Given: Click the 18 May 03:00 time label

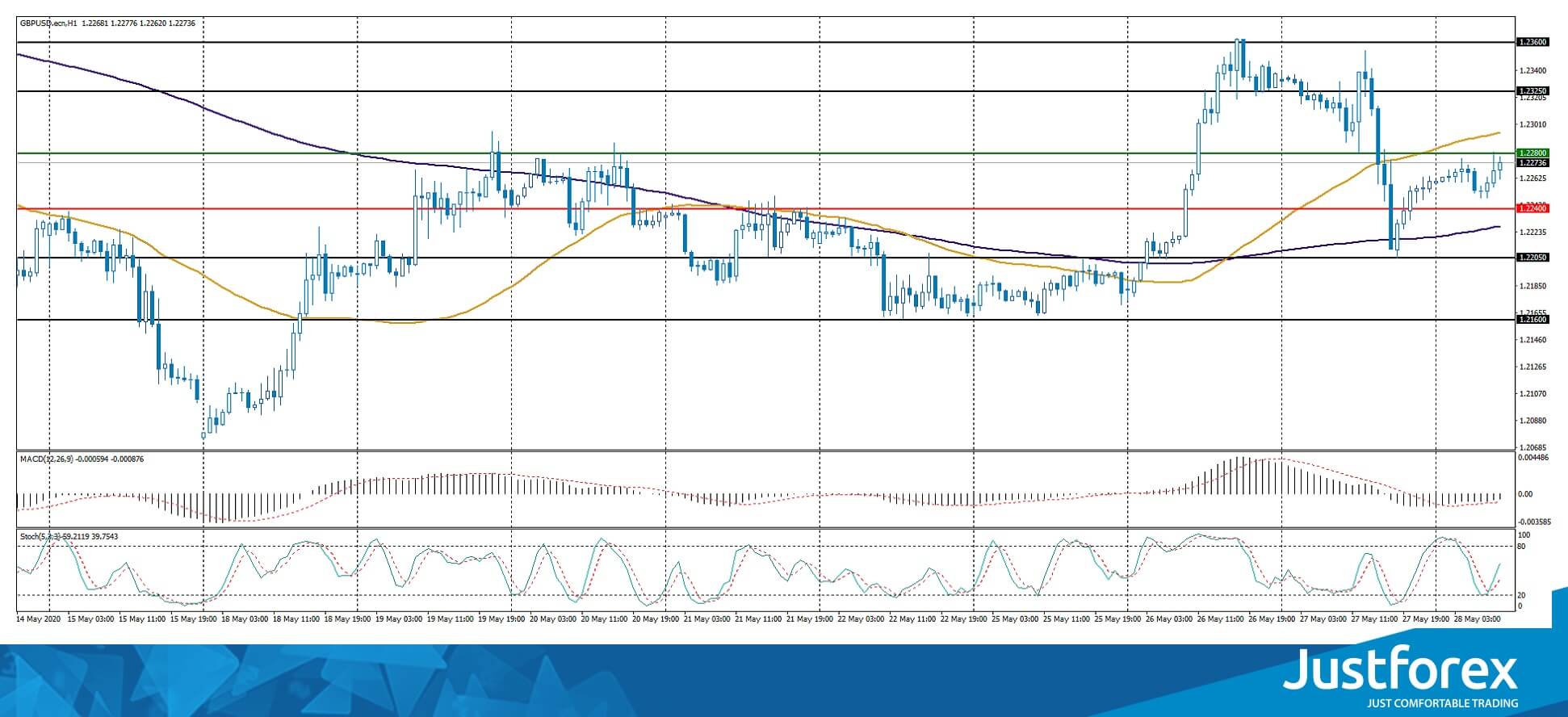Looking at the screenshot, I should click(x=245, y=618).
